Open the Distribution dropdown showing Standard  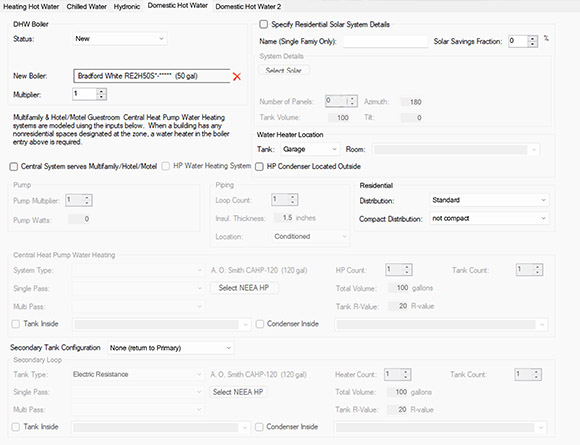[489, 200]
